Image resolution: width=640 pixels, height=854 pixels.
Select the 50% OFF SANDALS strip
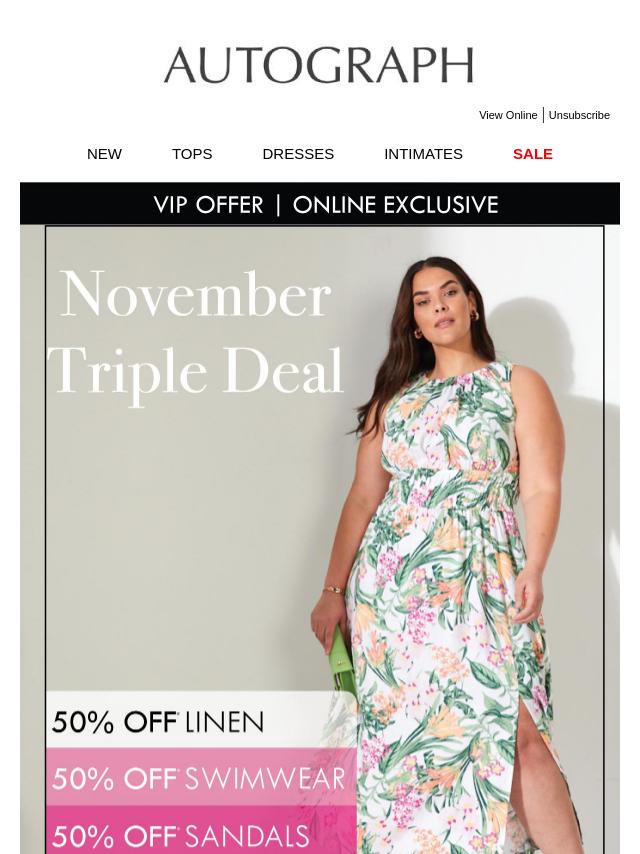(x=200, y=830)
